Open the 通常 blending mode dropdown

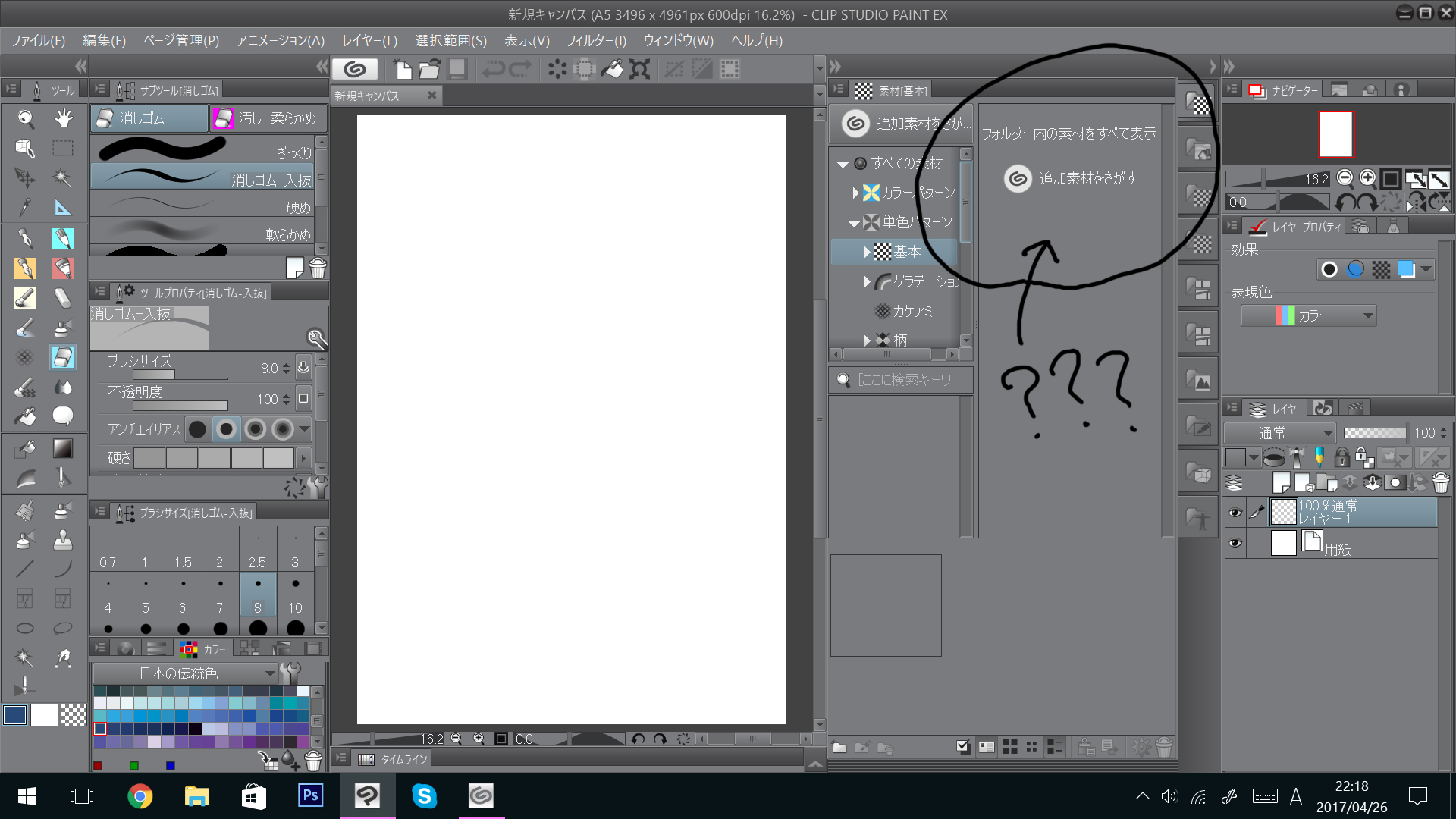coord(1279,433)
